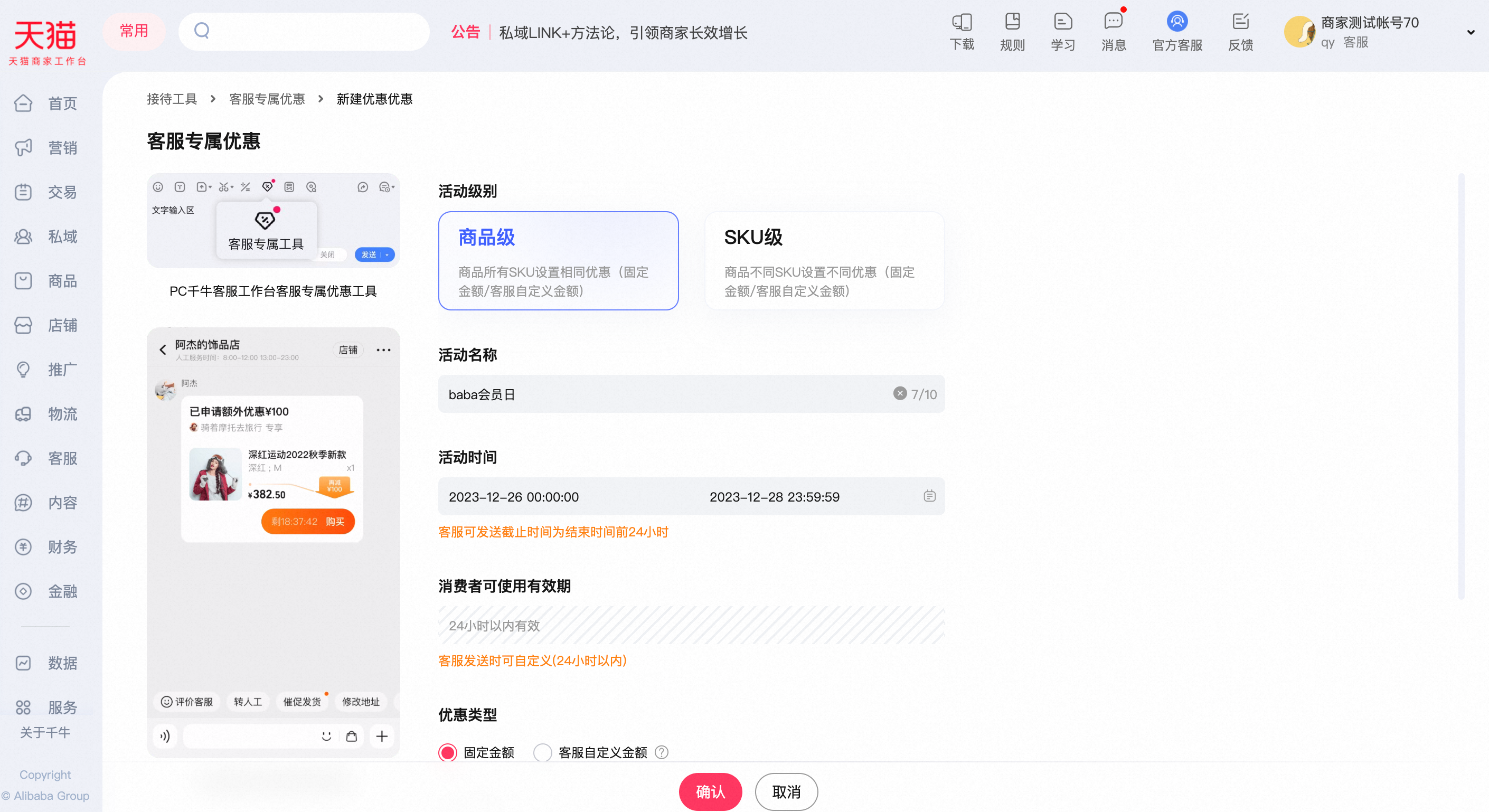Screen dimensions: 1489x812
Task: Open 财务 finance in sidebar
Action: 45,547
